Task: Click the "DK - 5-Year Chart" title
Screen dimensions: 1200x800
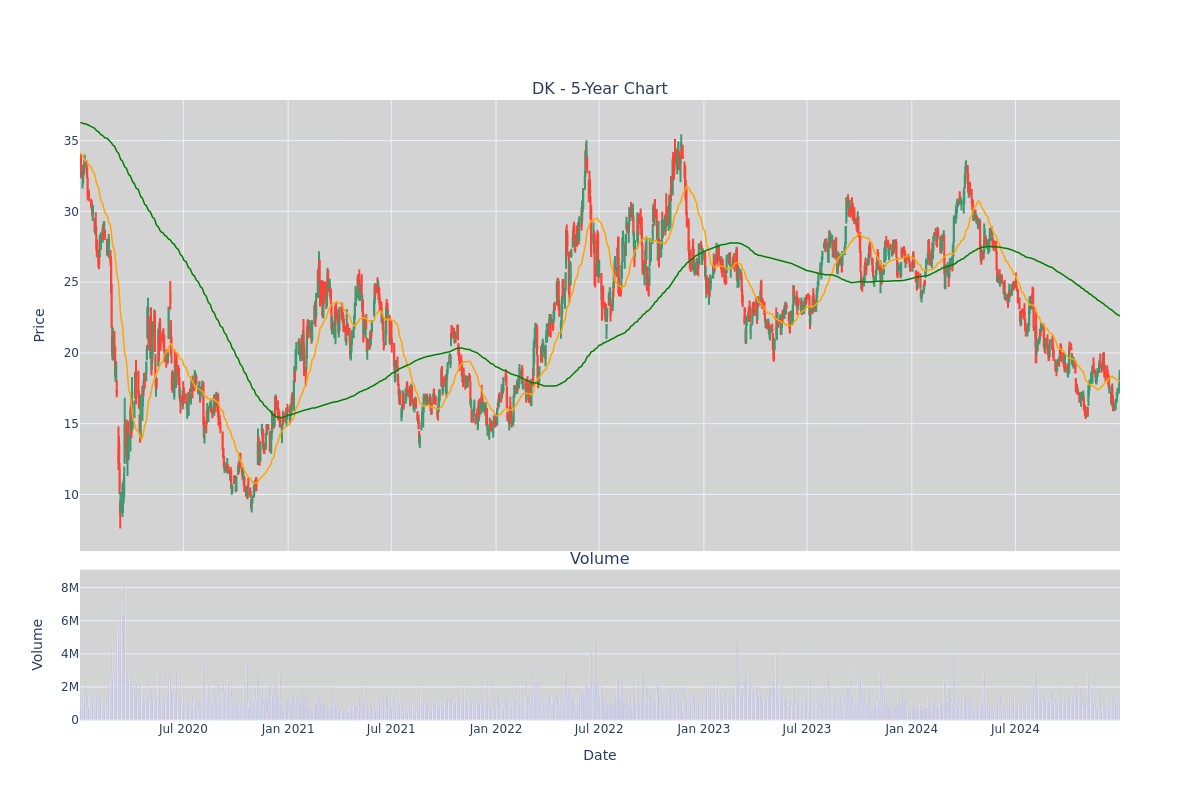Action: point(599,89)
